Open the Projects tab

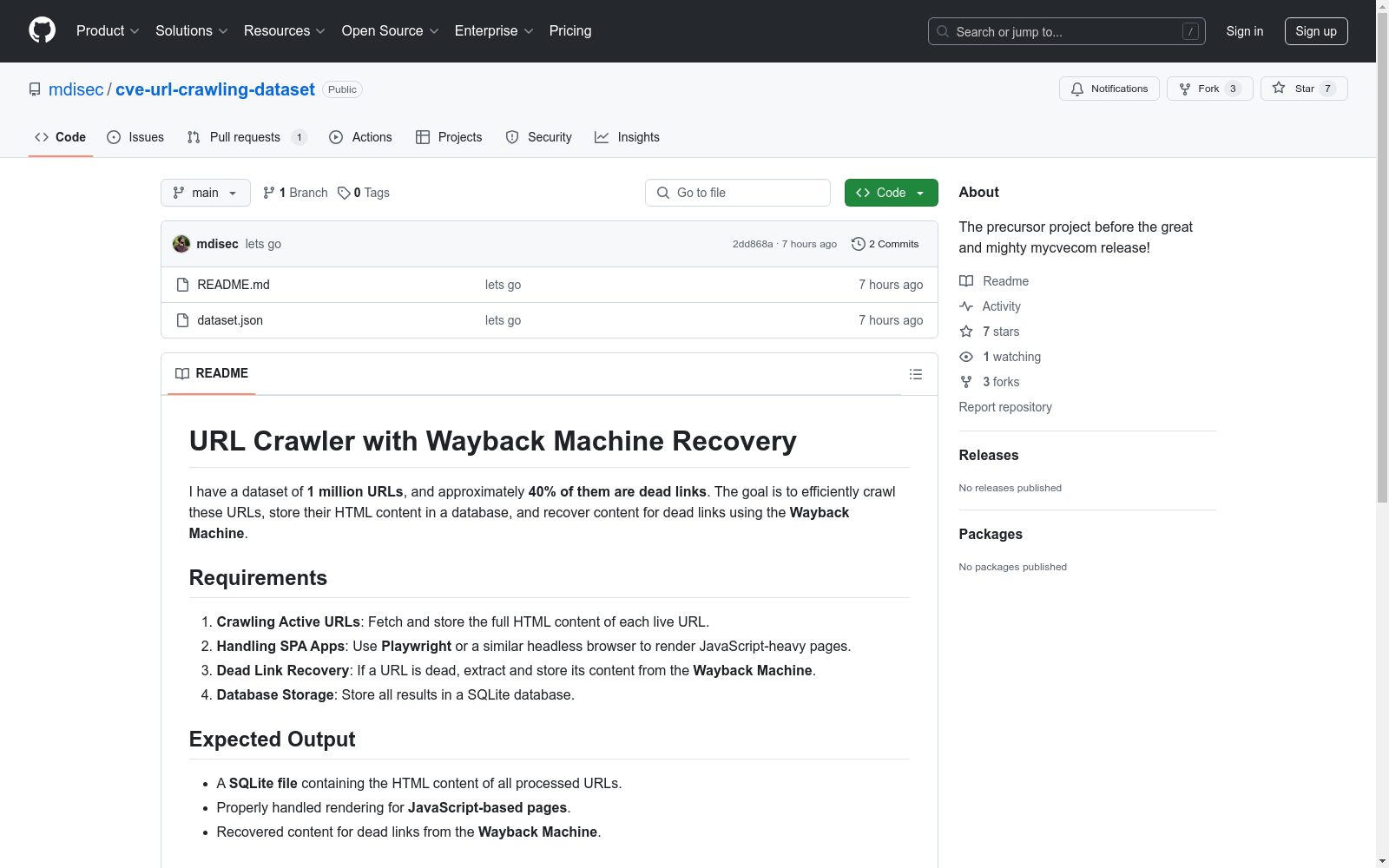pos(449,137)
